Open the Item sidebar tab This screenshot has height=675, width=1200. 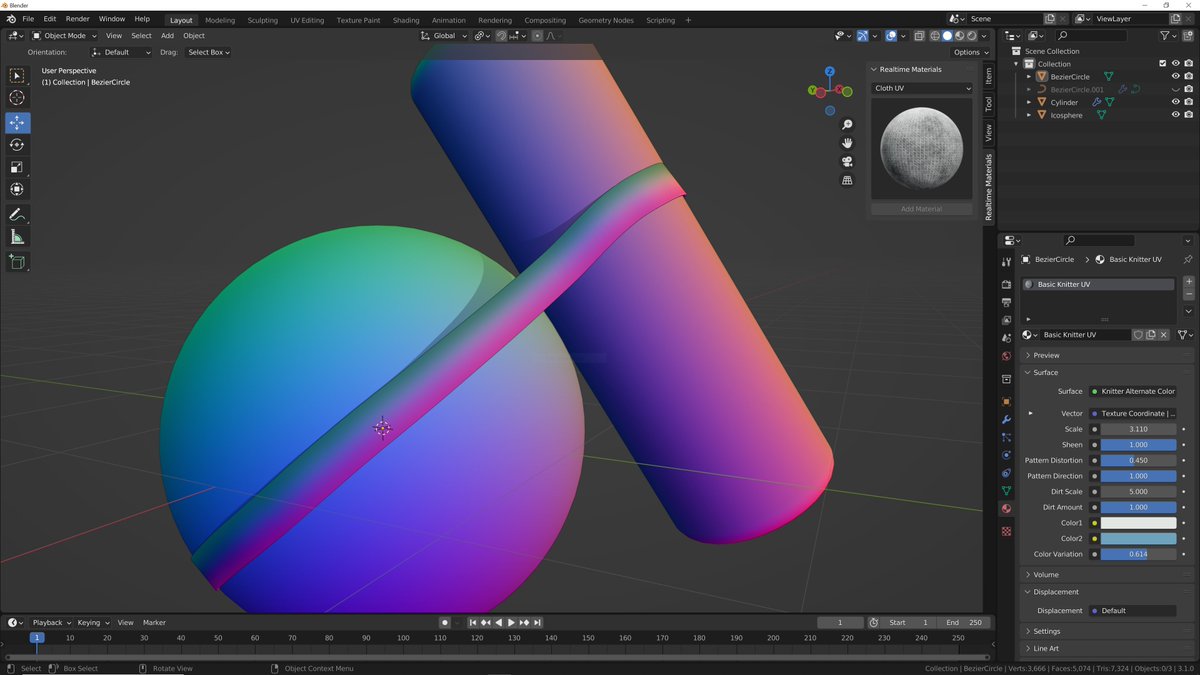point(988,76)
